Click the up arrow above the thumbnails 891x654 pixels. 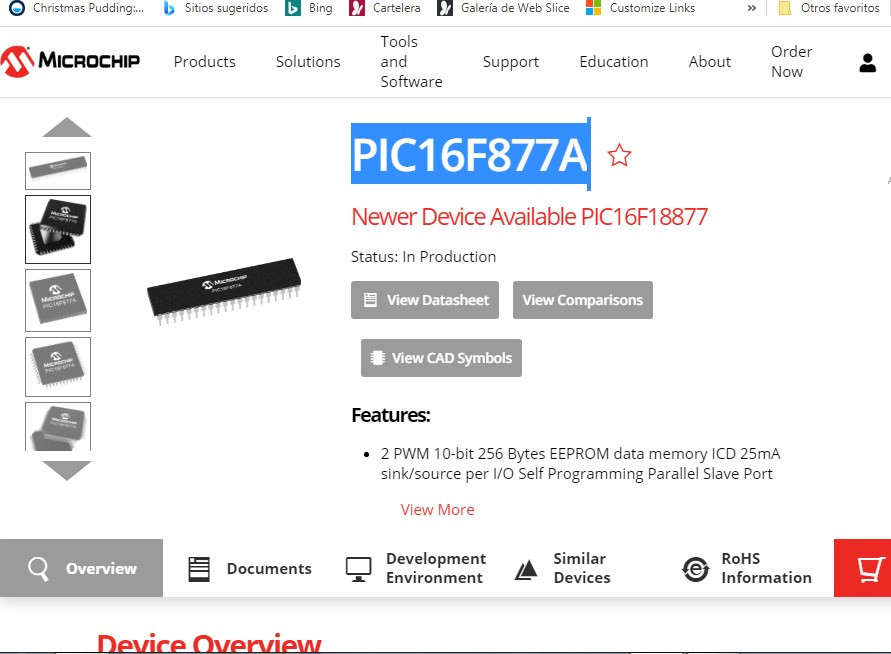pos(66,127)
